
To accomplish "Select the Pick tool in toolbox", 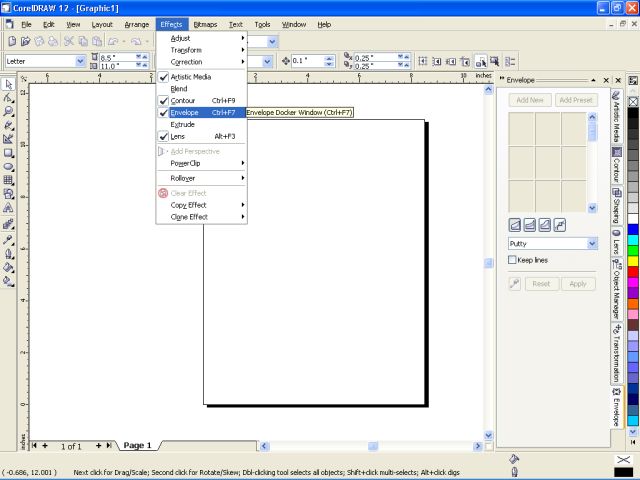I will [8, 84].
